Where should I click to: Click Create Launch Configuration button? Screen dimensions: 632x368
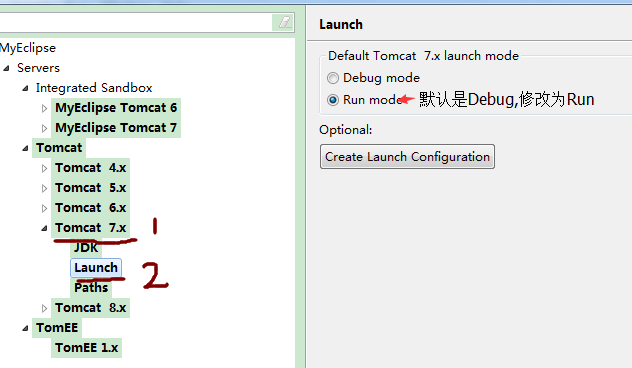[407, 156]
